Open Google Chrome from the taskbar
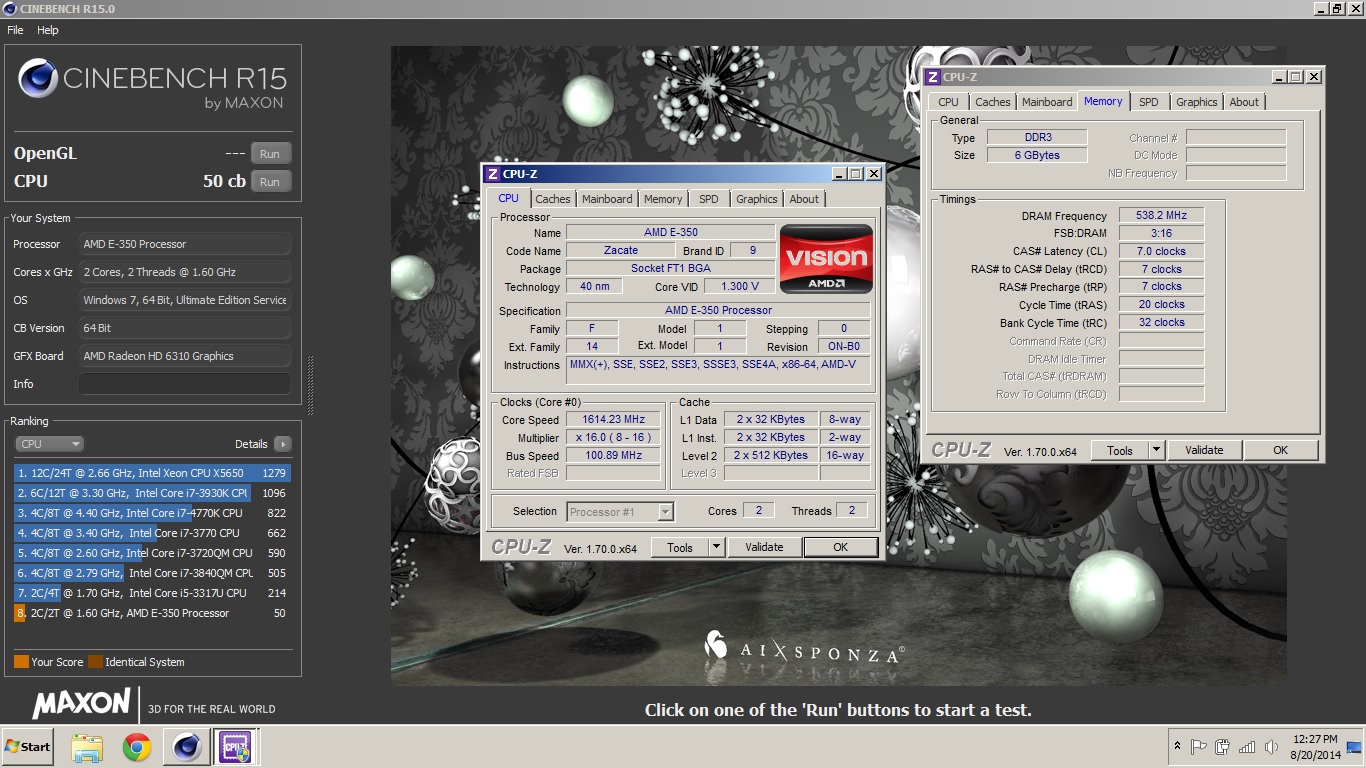The image size is (1366, 768). tap(137, 747)
